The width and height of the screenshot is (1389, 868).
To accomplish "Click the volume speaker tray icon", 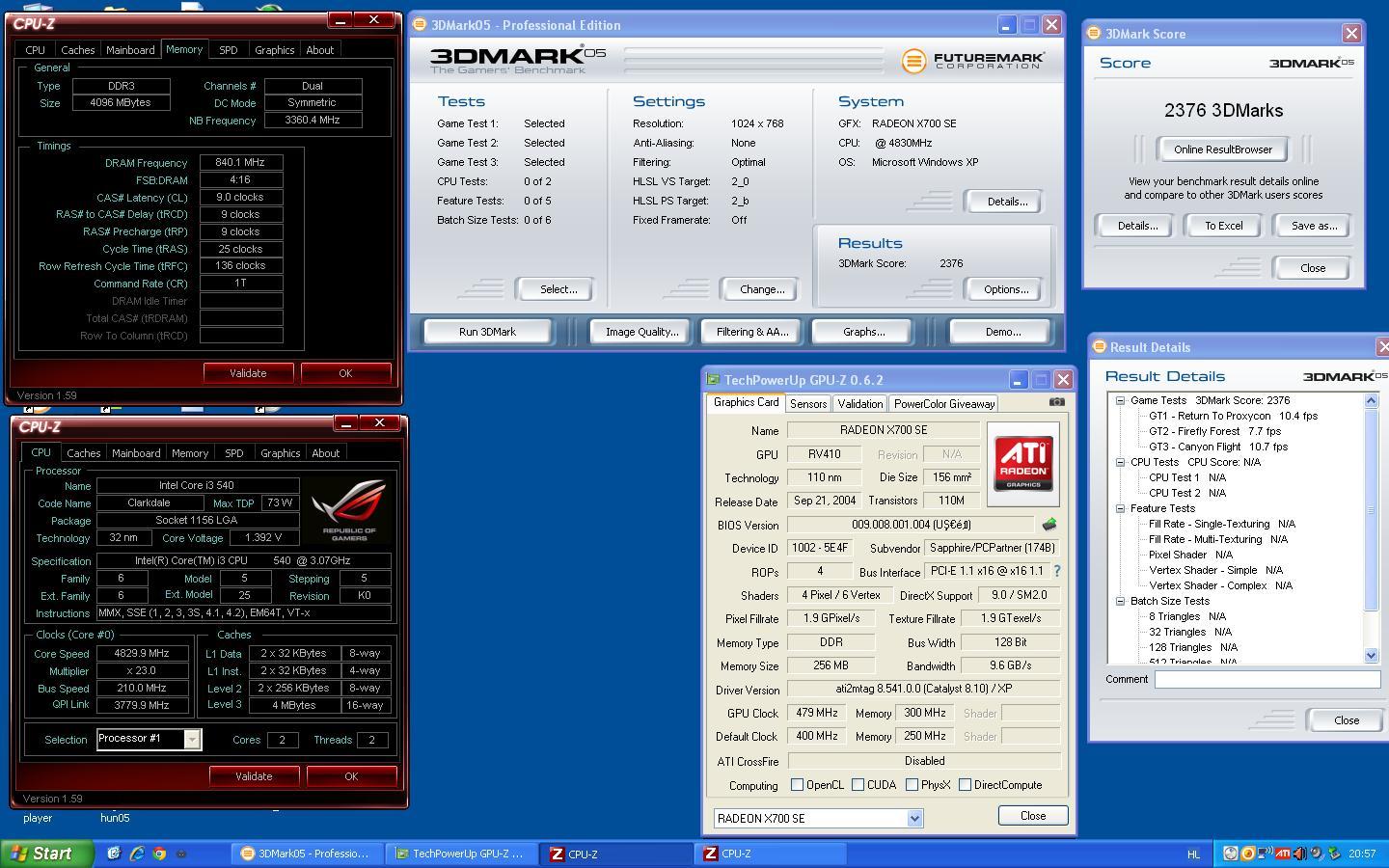I will point(1299,854).
